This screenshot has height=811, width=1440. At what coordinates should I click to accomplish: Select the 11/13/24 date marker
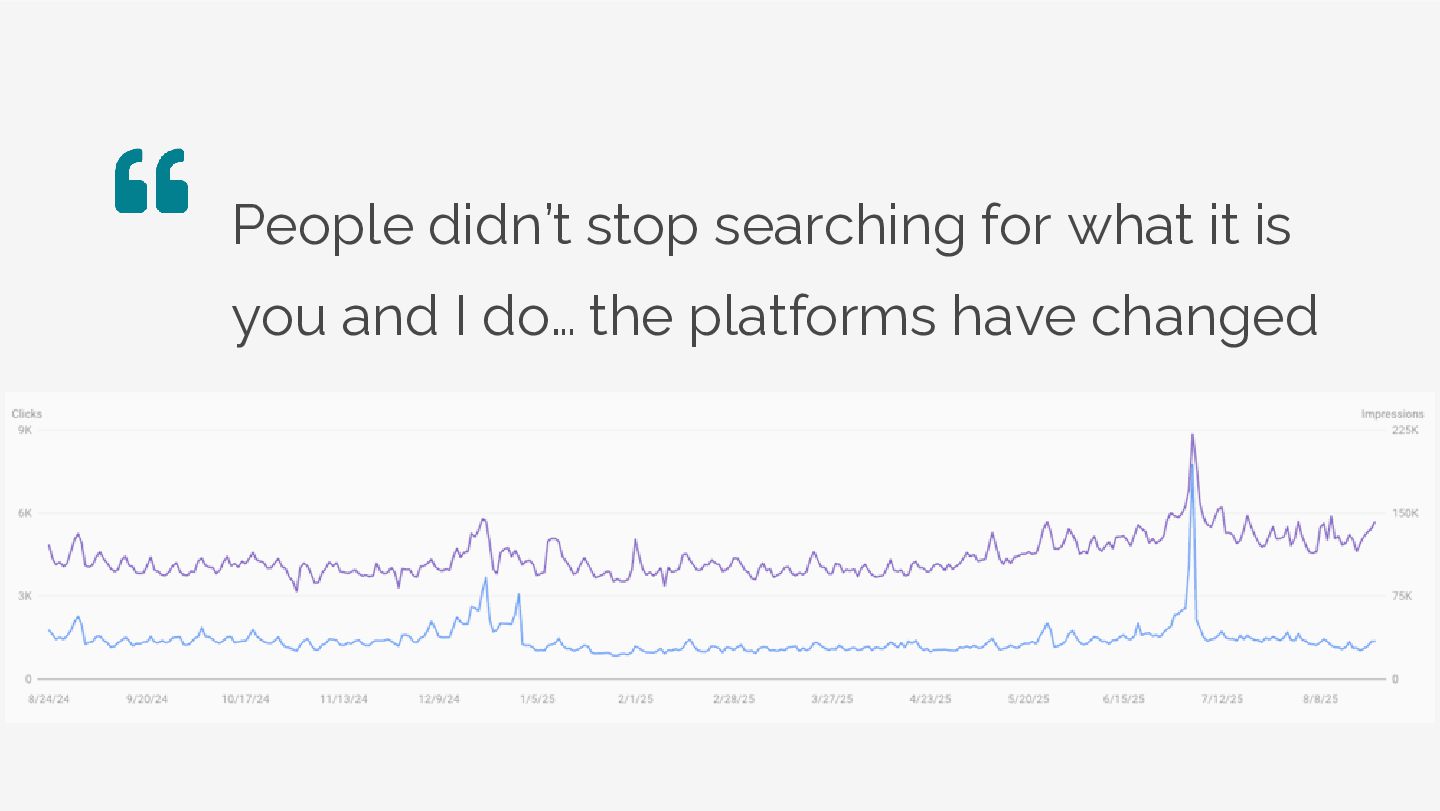tap(344, 699)
